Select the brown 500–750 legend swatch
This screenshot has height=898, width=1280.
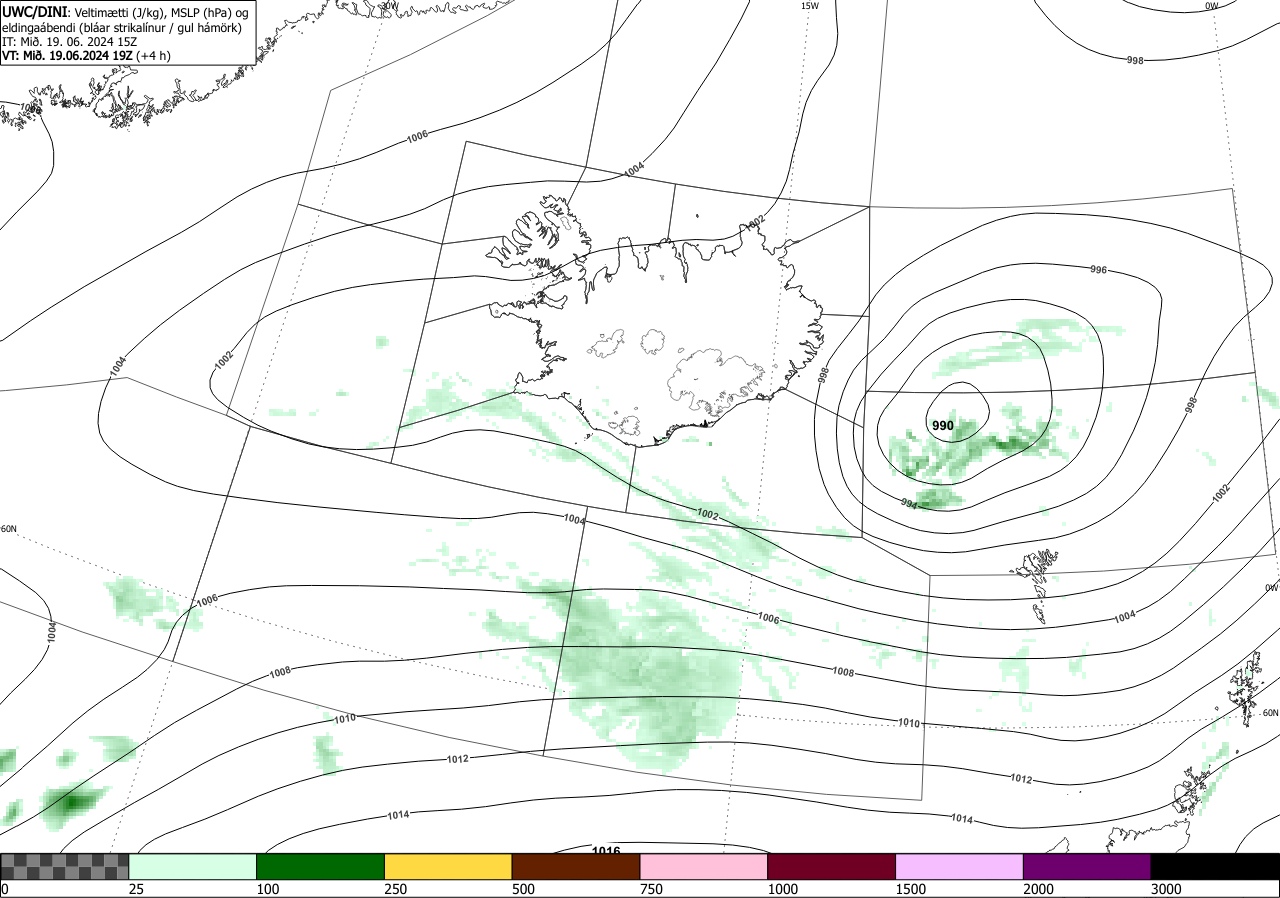click(x=575, y=867)
